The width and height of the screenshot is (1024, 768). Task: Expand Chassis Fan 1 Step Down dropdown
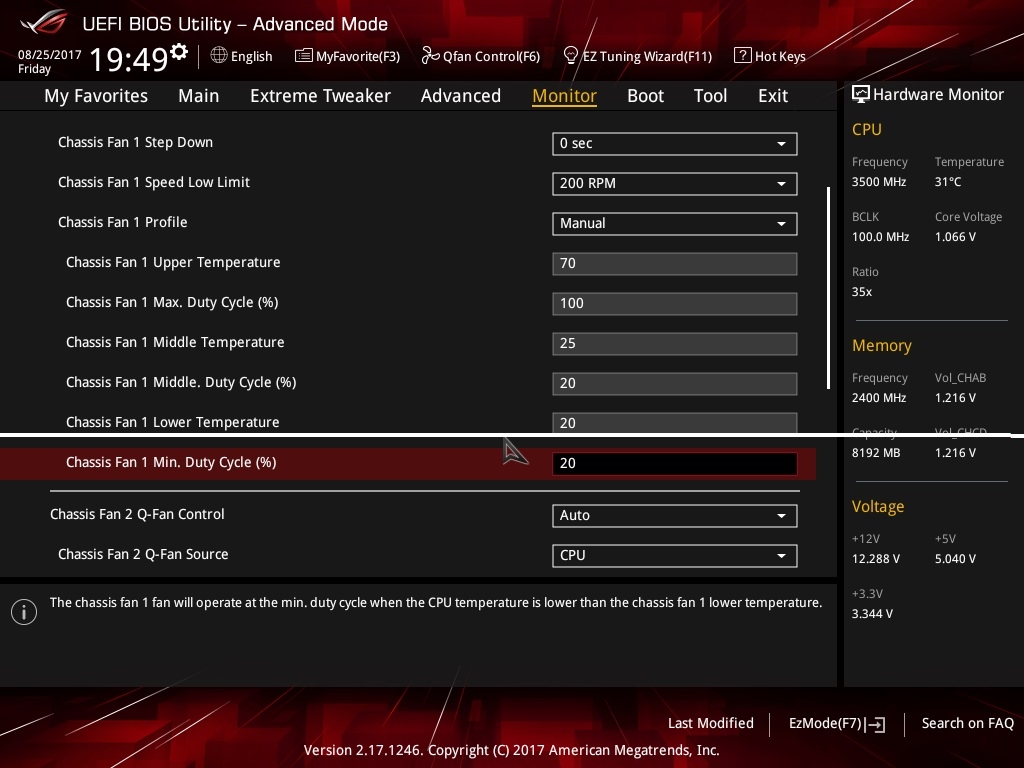674,143
